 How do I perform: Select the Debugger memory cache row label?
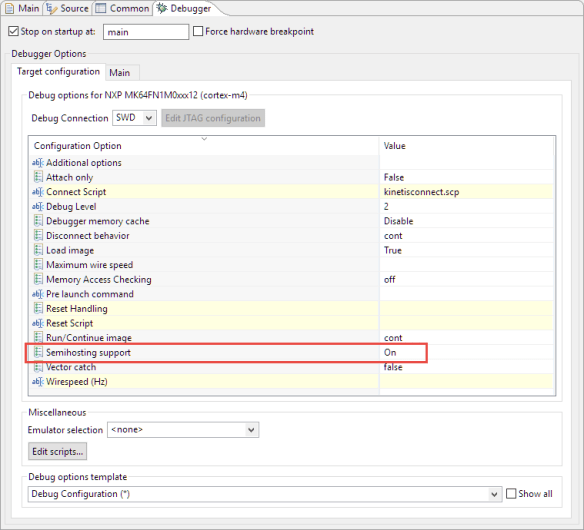(98, 221)
